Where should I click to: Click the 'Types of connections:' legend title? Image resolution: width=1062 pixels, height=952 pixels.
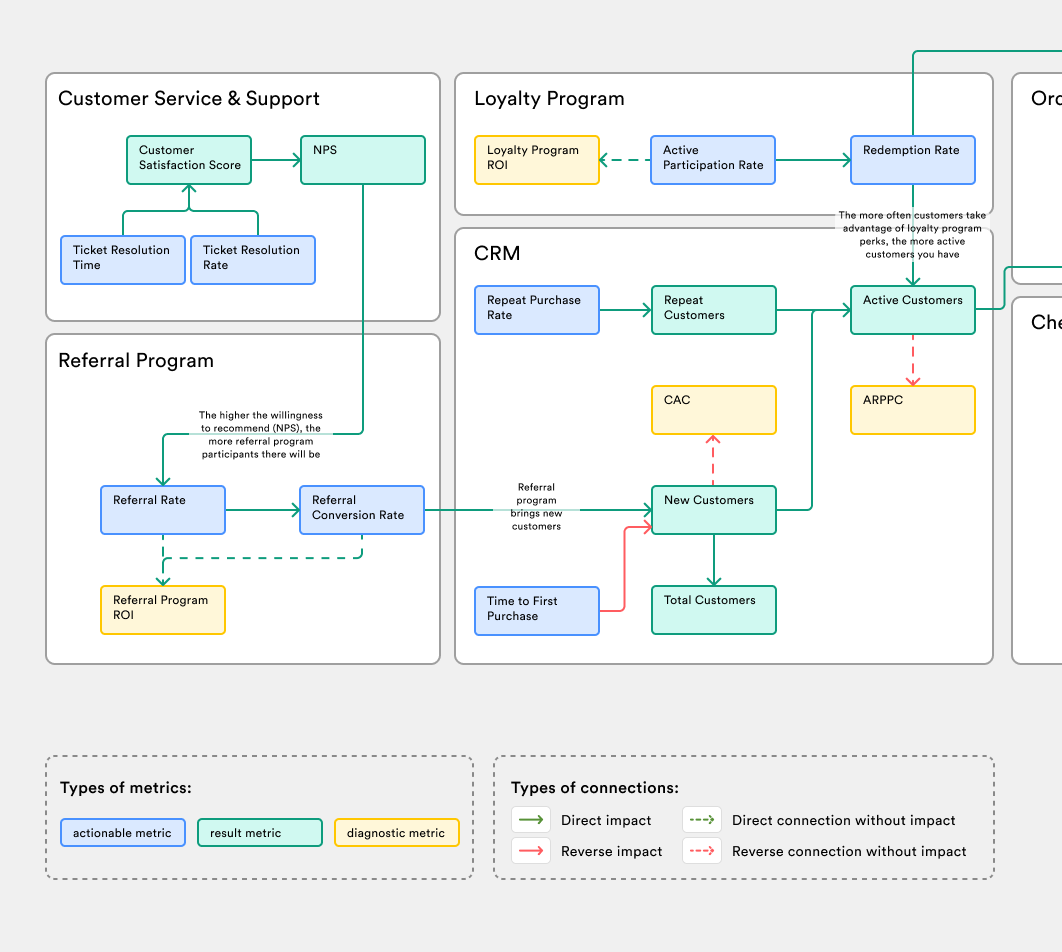[595, 788]
